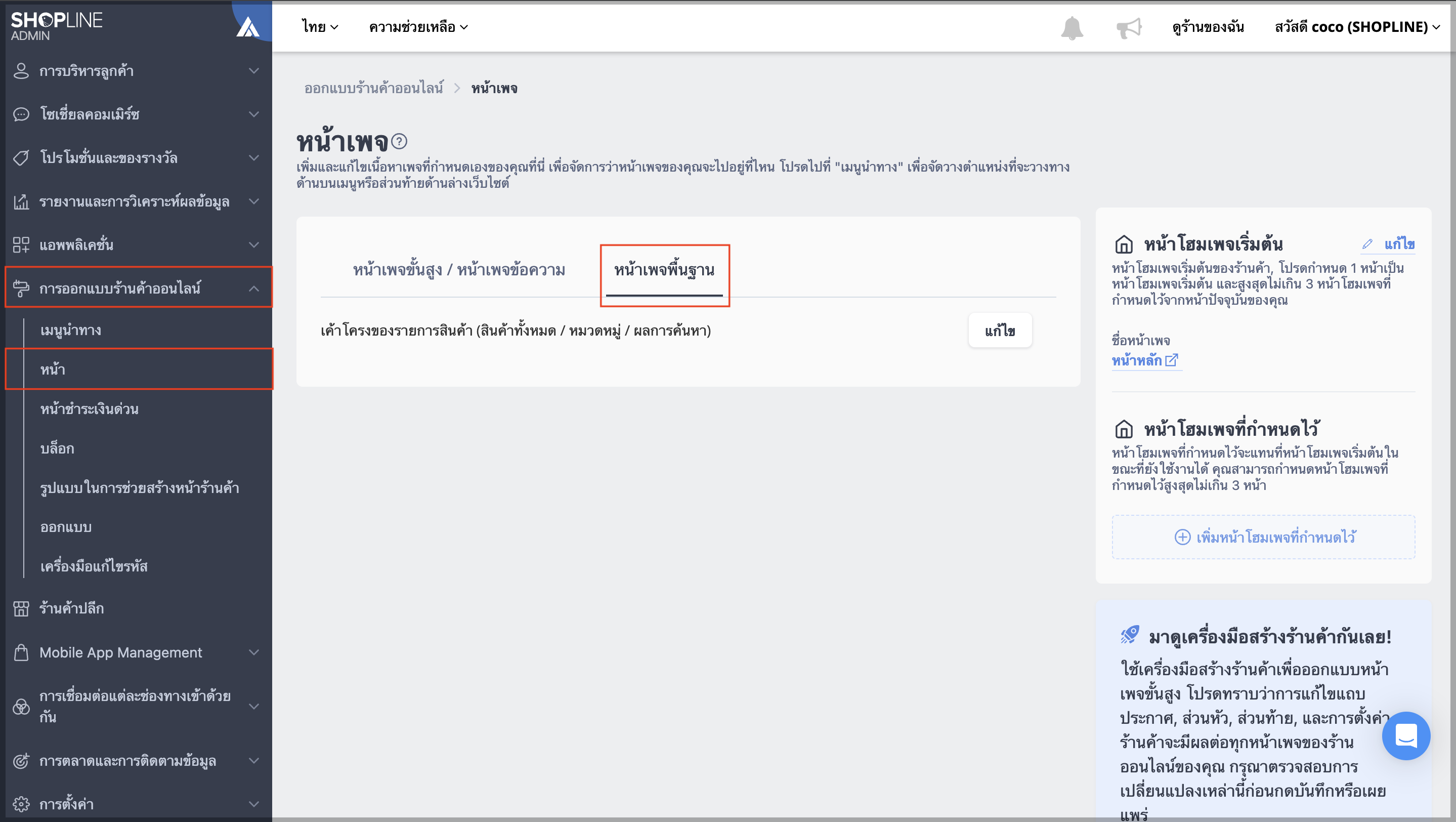Open the live chat support bubble

coord(1406,735)
